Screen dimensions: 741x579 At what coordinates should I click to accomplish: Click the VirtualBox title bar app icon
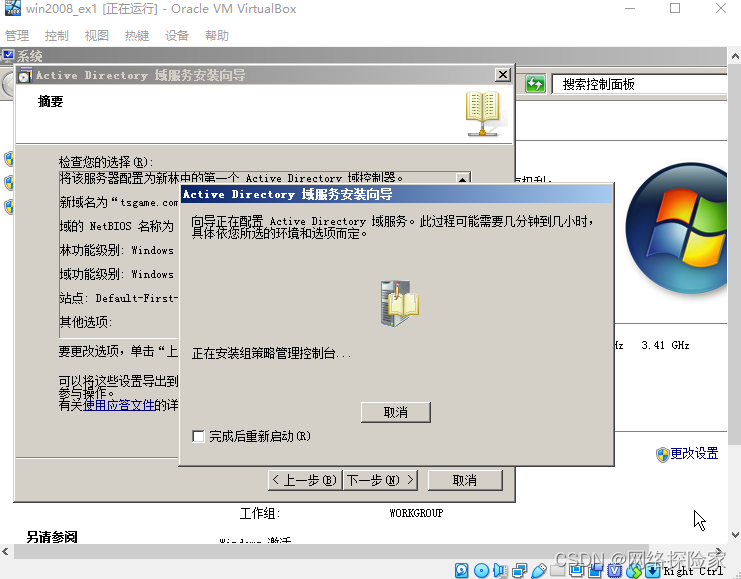13,9
